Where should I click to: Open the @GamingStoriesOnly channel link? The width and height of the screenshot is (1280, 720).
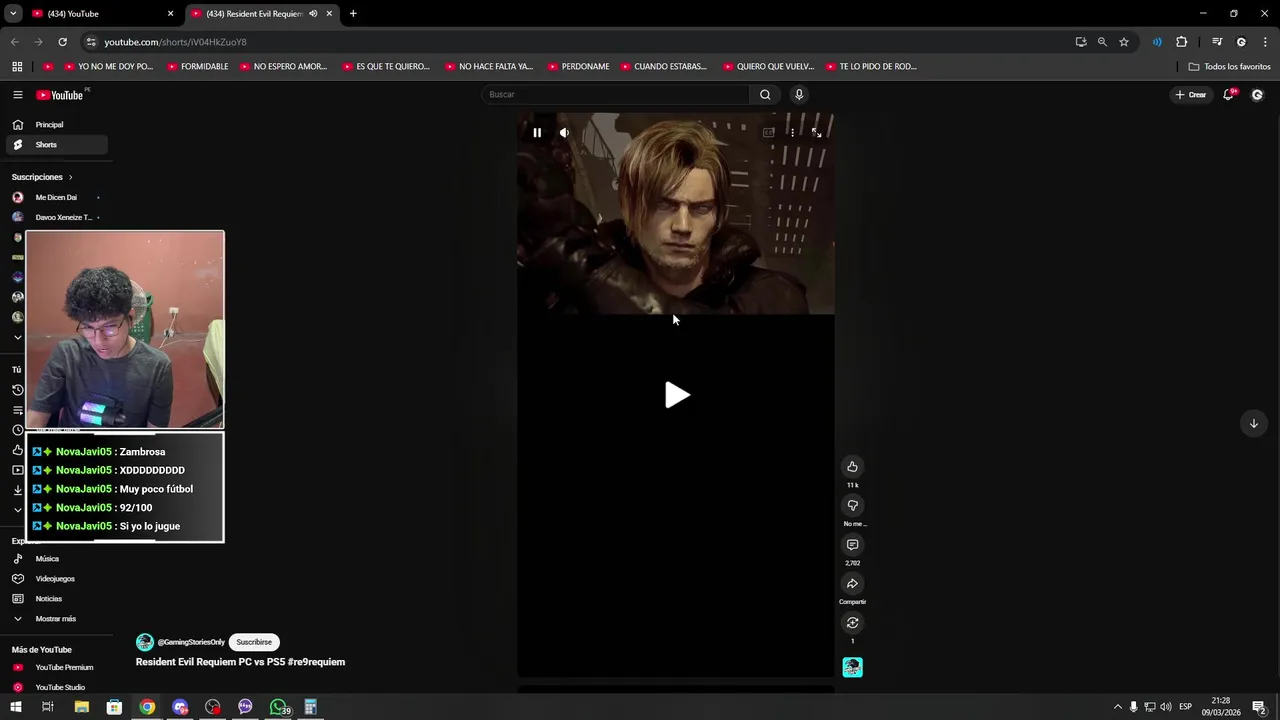[191, 642]
